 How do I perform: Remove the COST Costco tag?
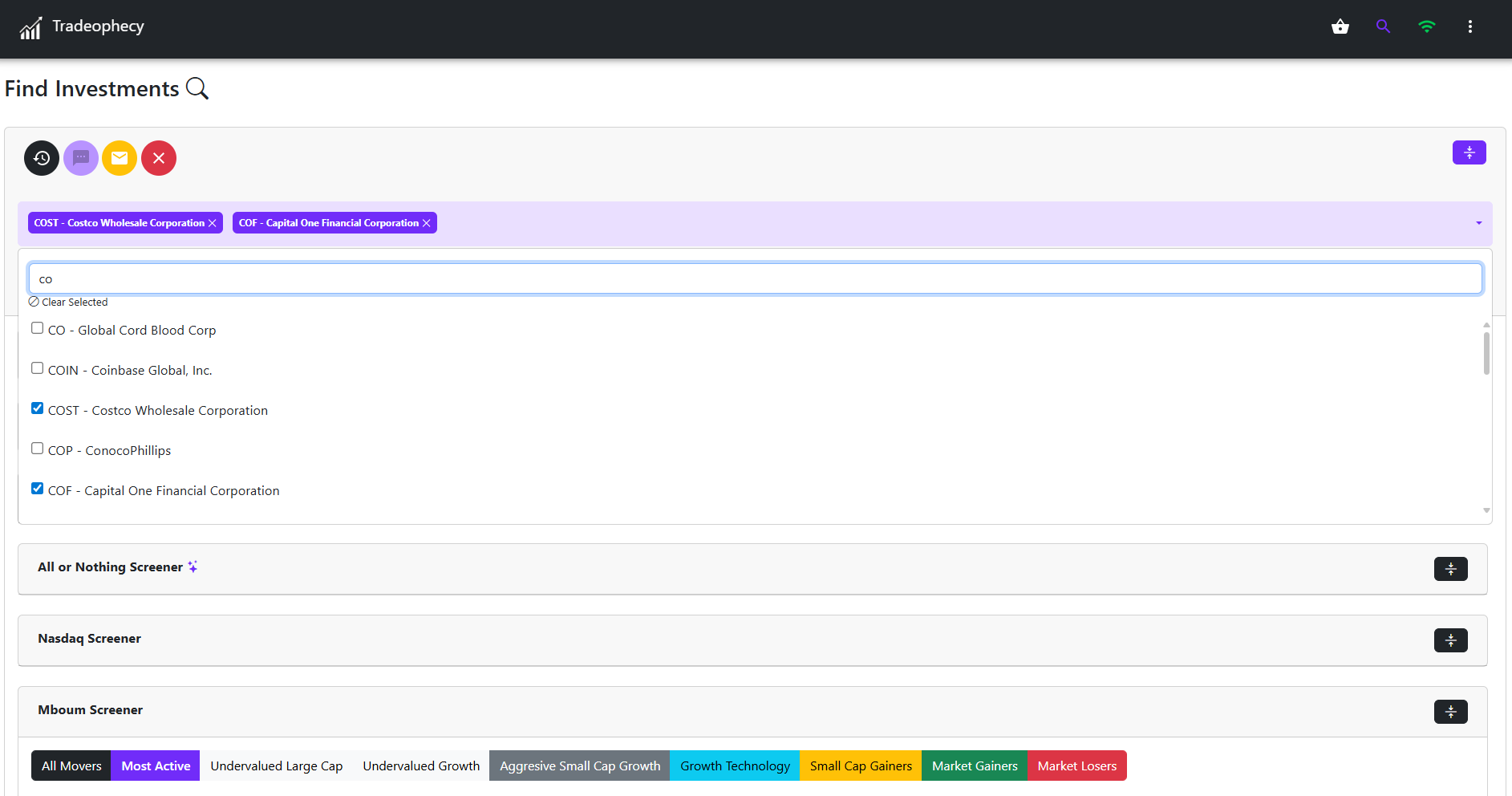click(213, 223)
